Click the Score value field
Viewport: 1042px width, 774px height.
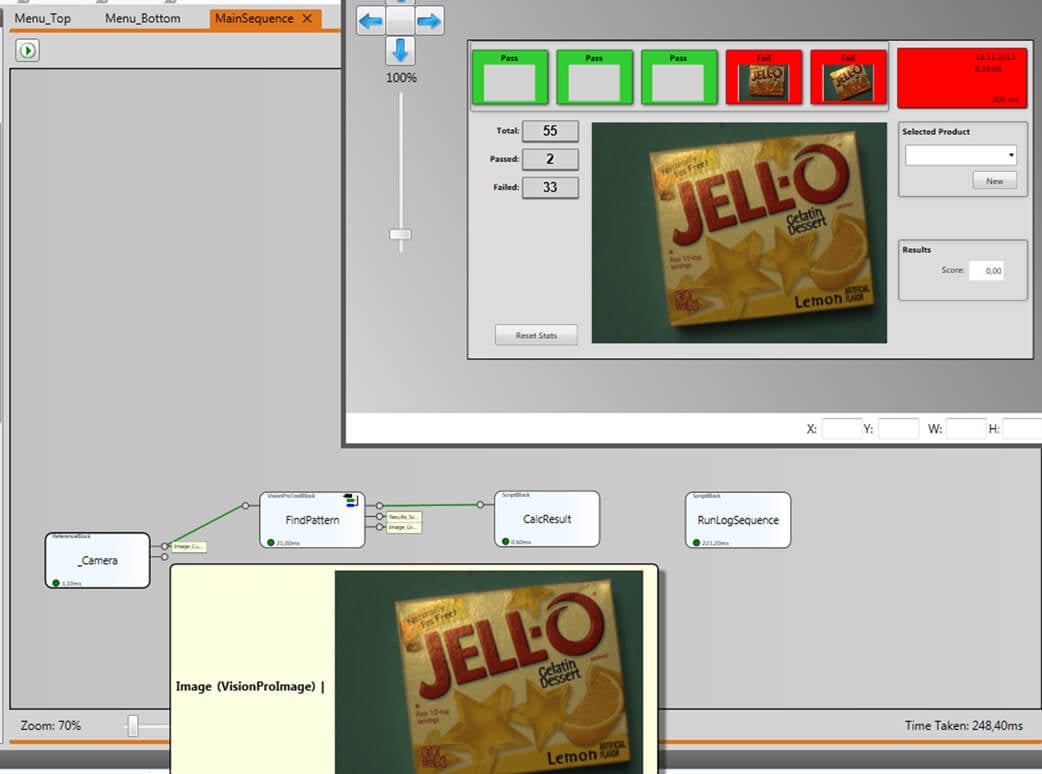point(985,270)
